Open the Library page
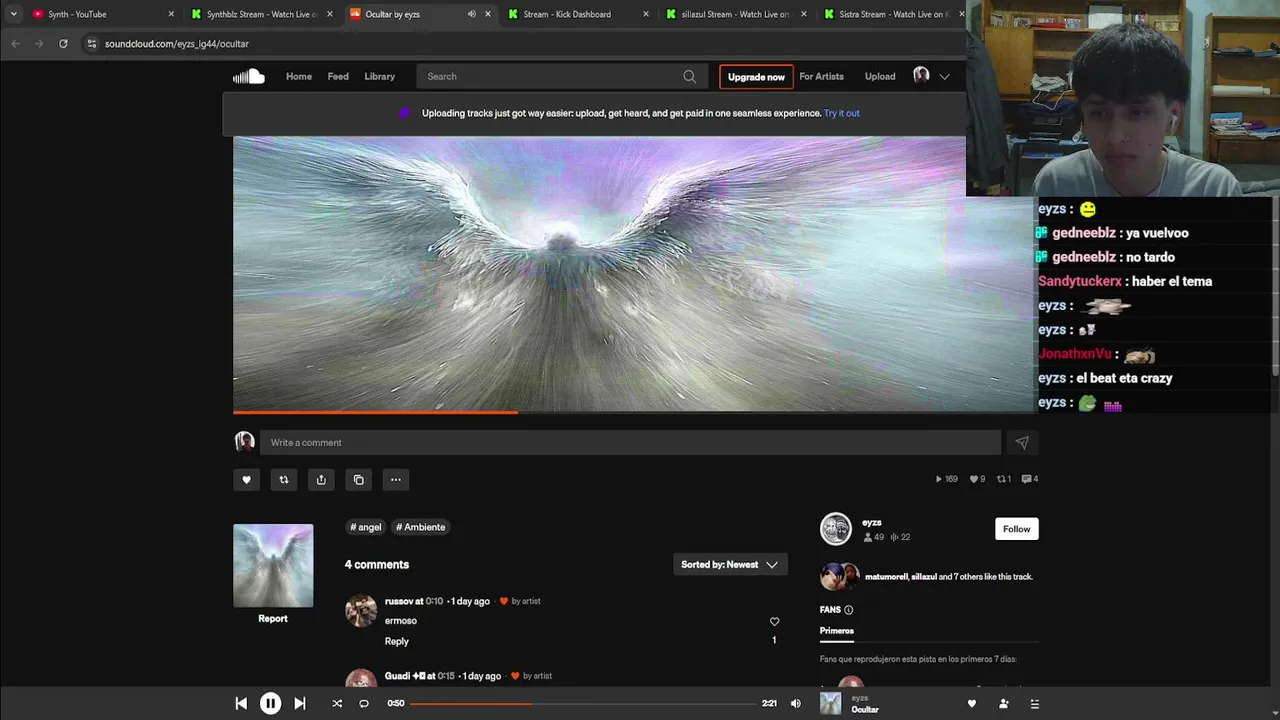 pos(379,76)
